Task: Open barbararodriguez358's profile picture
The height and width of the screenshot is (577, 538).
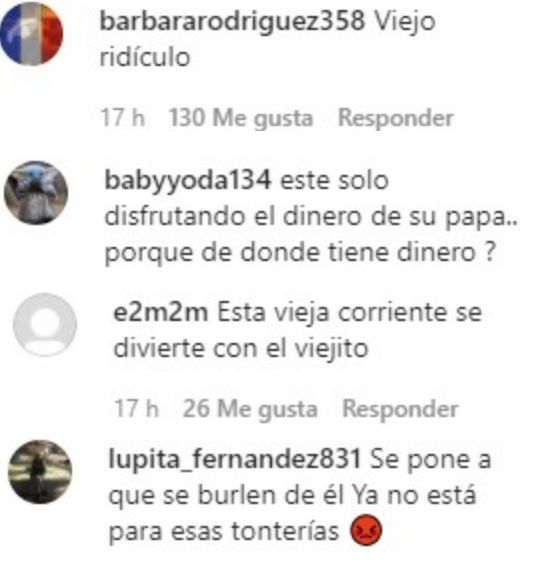Action: (x=32, y=33)
